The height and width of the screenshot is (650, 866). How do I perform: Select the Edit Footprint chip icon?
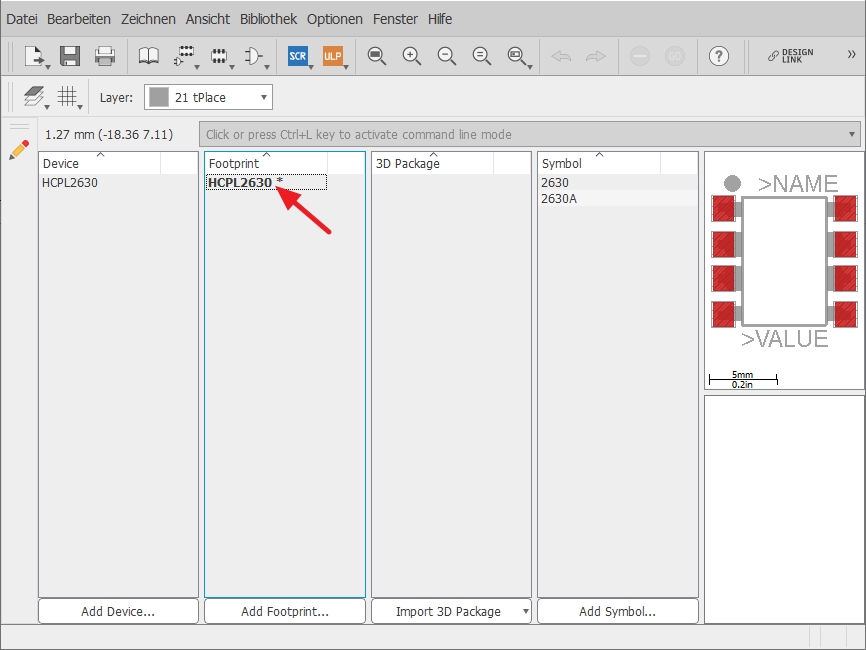pyautogui.click(x=219, y=56)
